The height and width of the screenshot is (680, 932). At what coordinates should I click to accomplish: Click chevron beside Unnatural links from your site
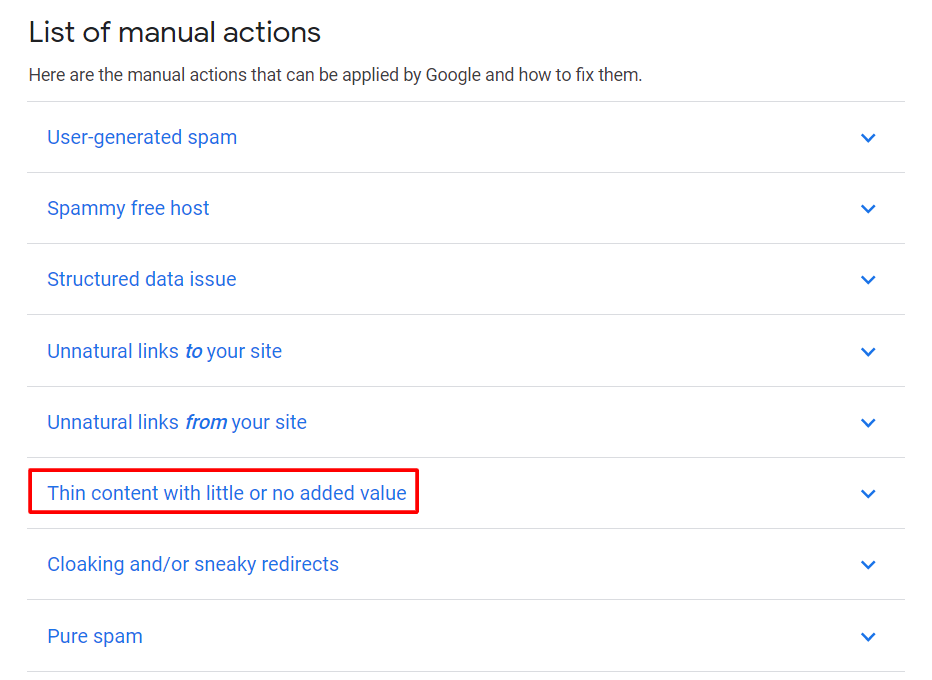868,423
